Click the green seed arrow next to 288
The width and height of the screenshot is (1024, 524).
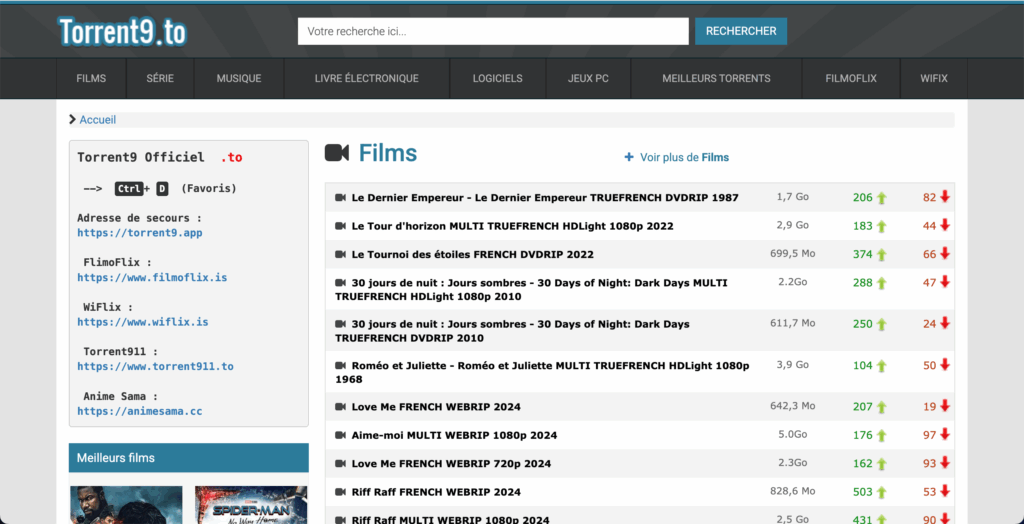(882, 284)
